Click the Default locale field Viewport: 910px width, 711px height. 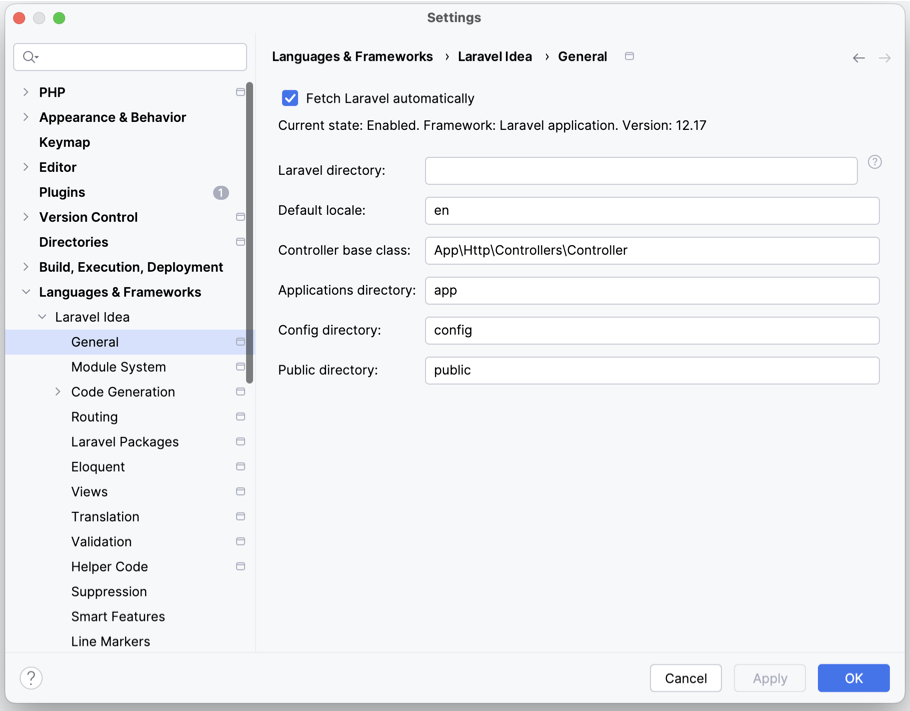[652, 211]
